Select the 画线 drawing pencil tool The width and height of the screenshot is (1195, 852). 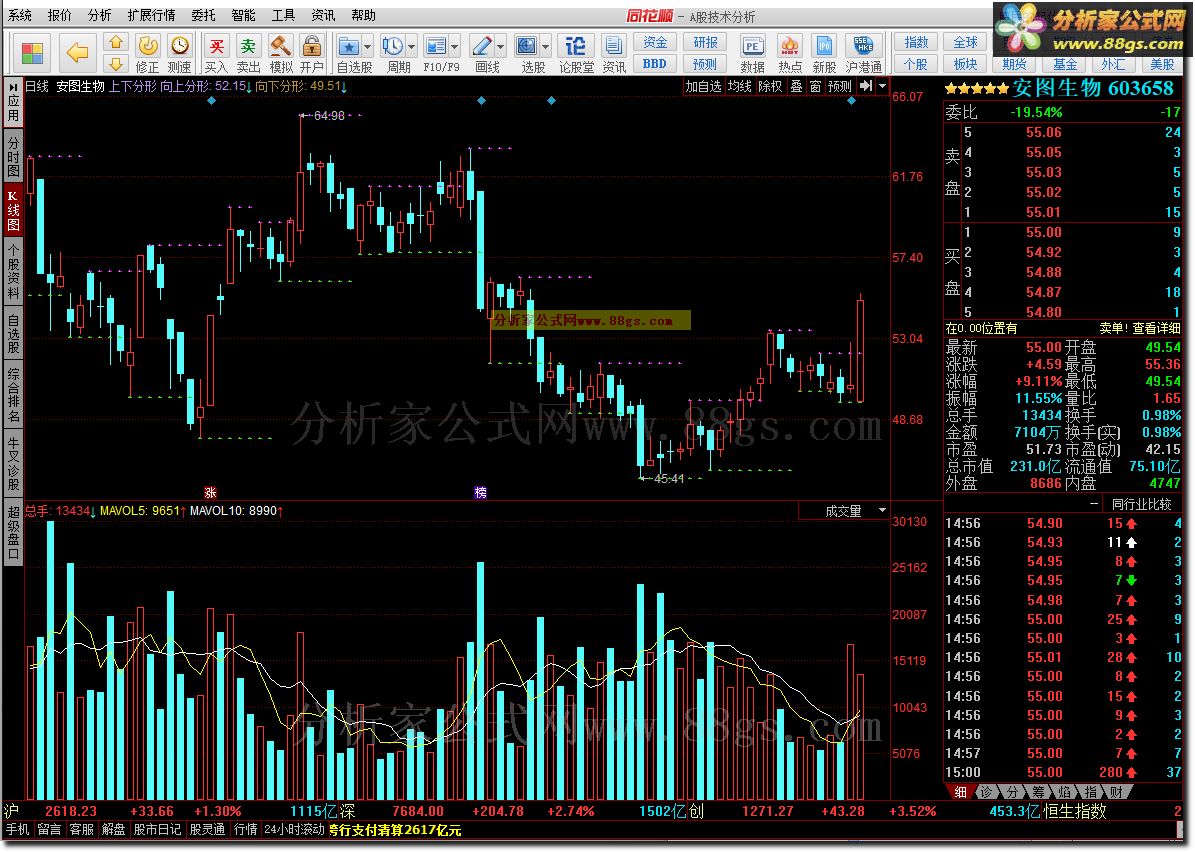pyautogui.click(x=482, y=46)
